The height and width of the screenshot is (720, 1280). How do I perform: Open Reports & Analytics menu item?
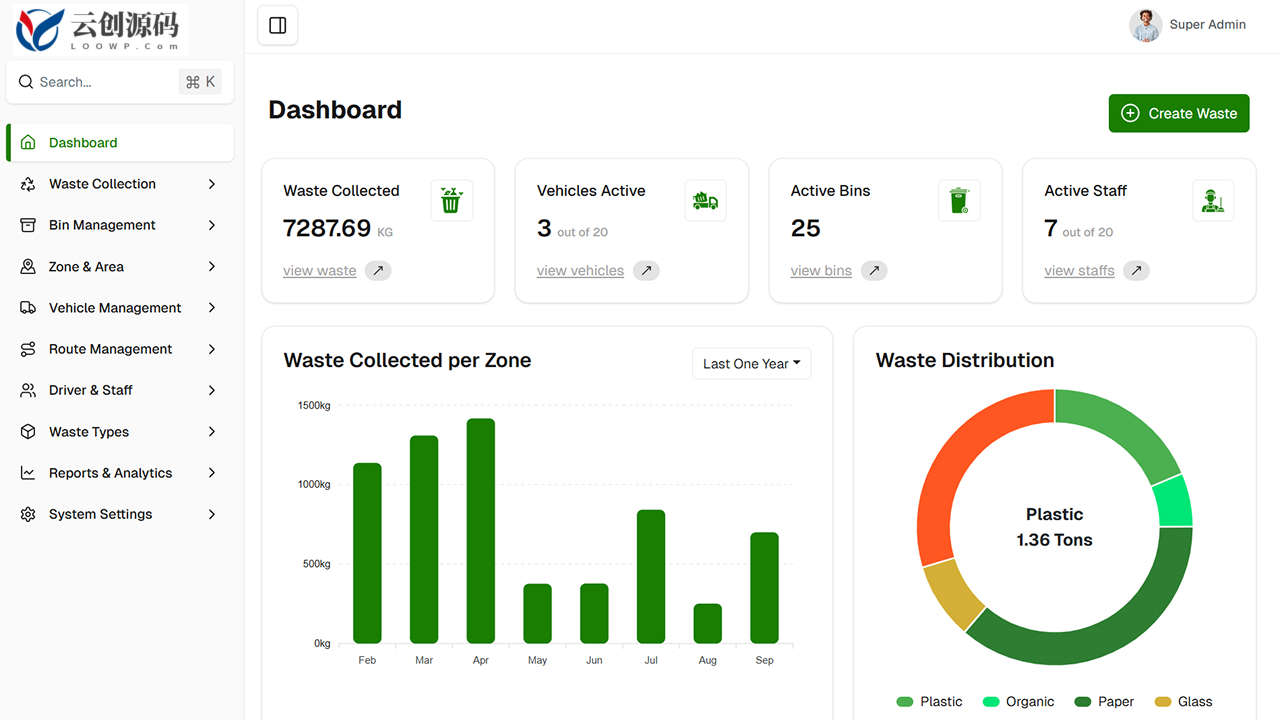120,473
